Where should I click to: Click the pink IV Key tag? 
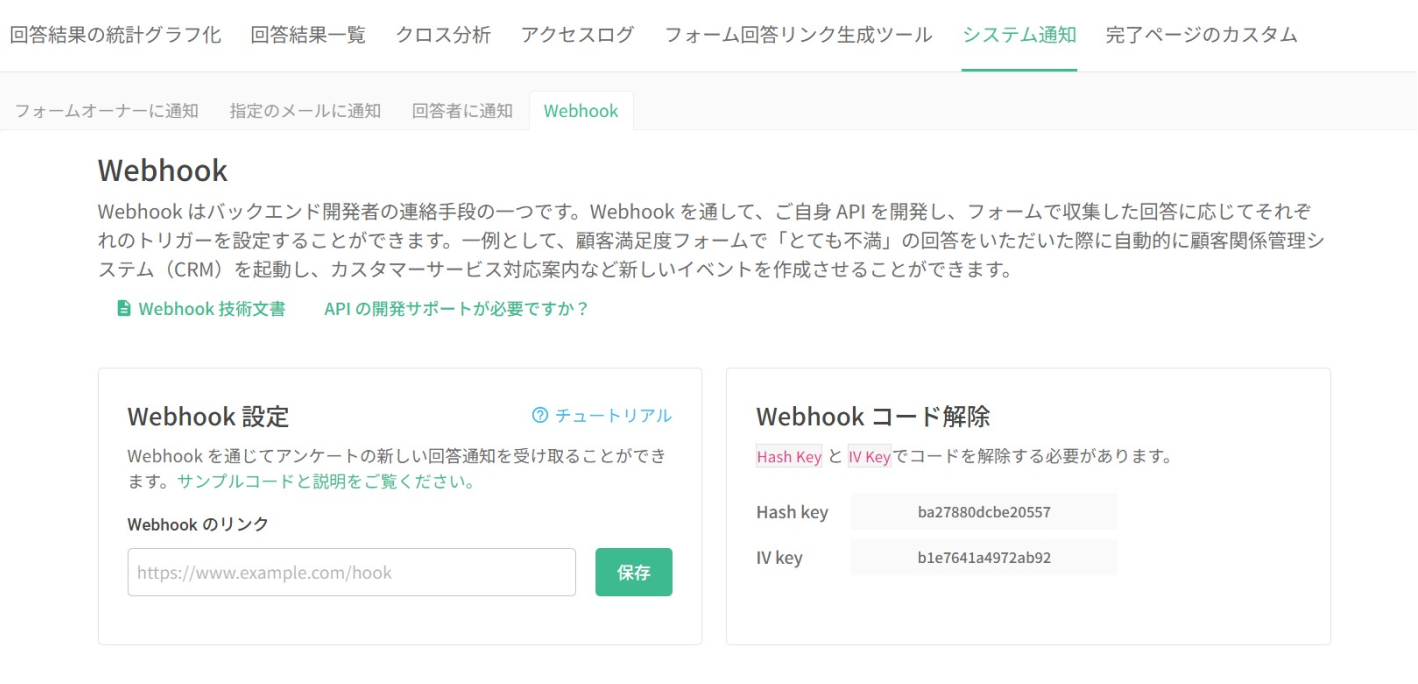pos(869,457)
